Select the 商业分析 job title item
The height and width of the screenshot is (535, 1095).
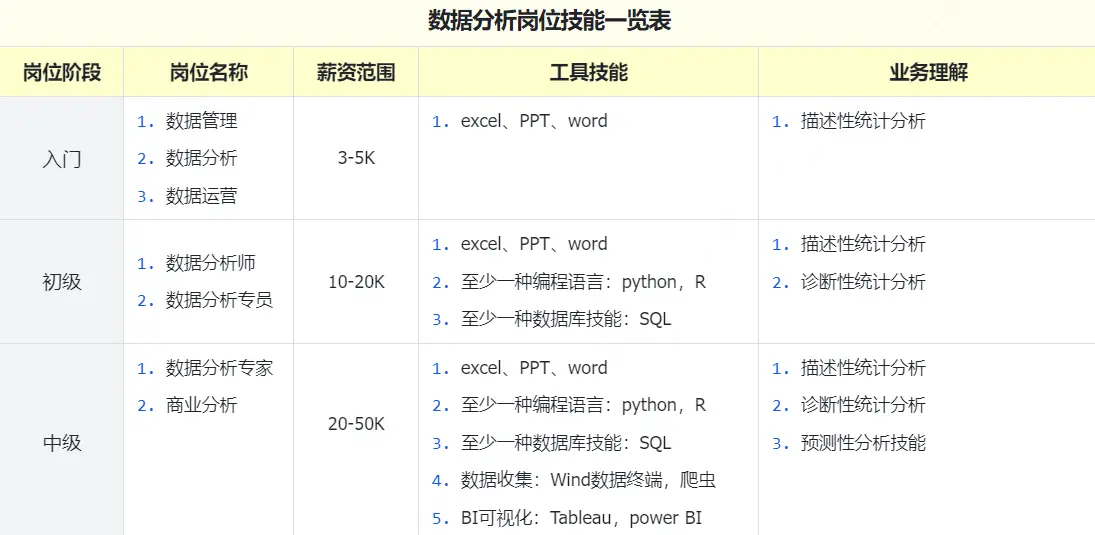[201, 405]
